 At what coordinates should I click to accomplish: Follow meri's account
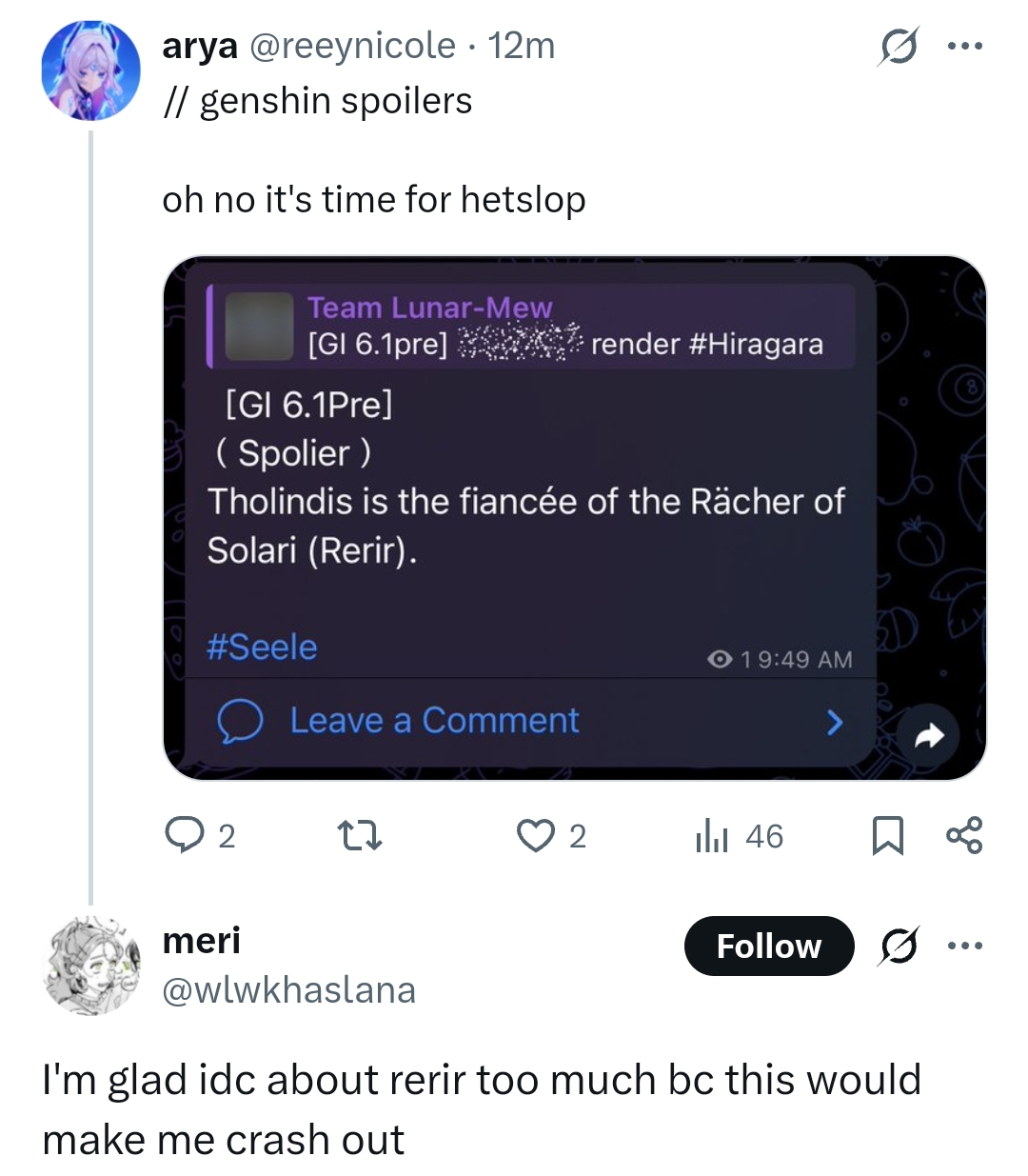[768, 946]
